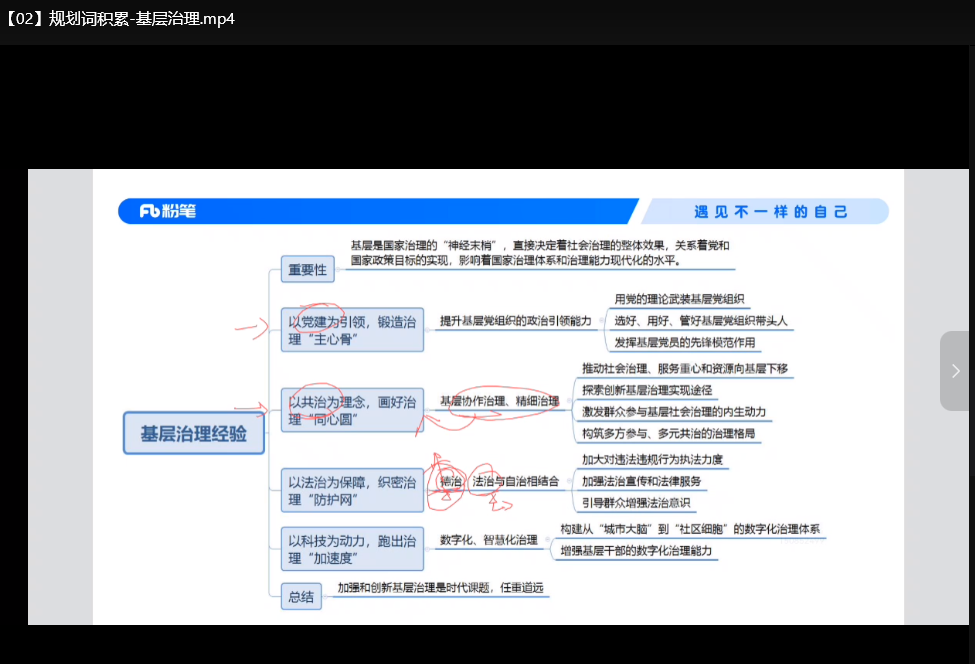Click text '数字化、智慧化治理'
This screenshot has width=975, height=664.
489,540
